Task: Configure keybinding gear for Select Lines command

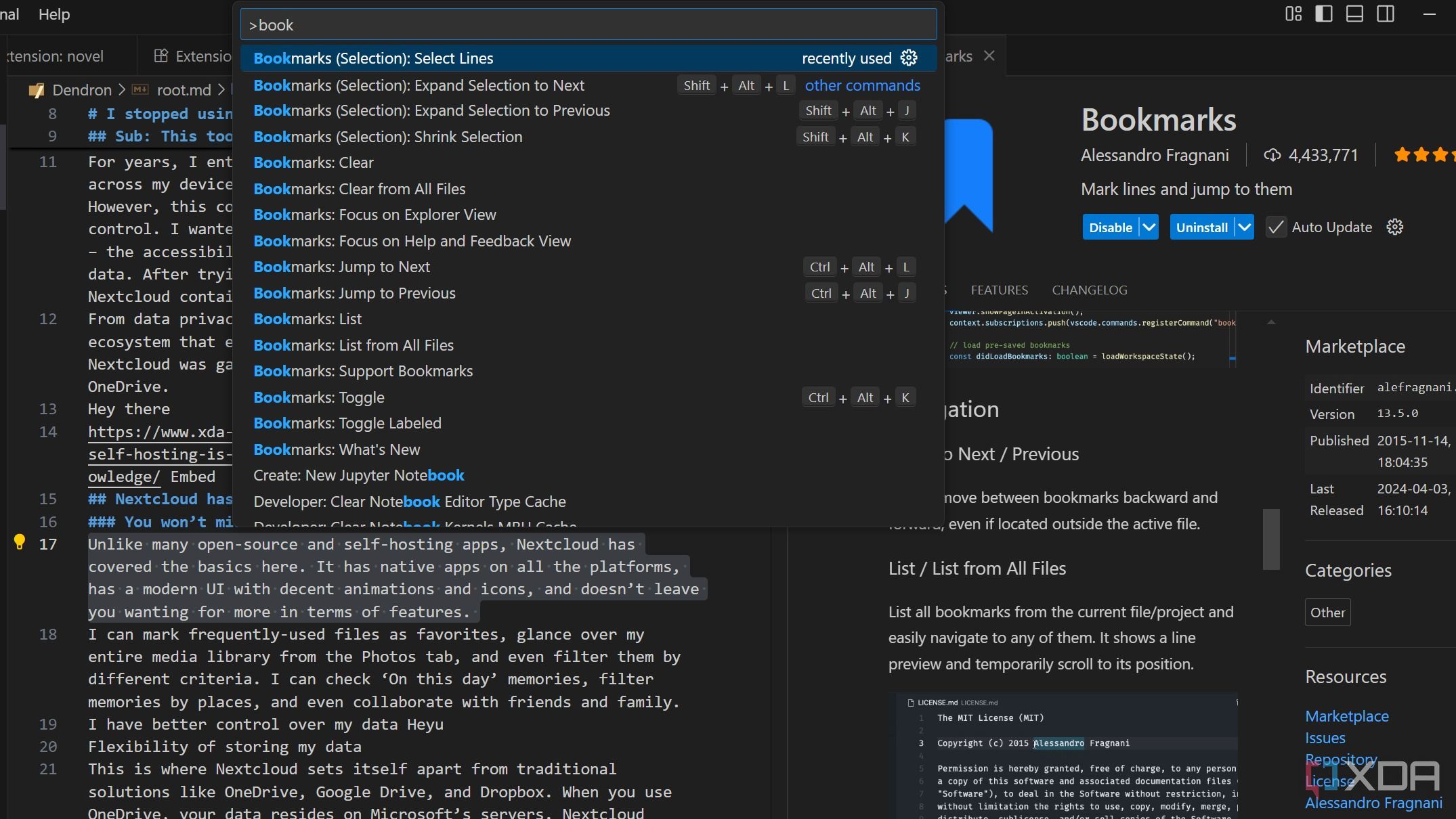Action: tap(909, 58)
